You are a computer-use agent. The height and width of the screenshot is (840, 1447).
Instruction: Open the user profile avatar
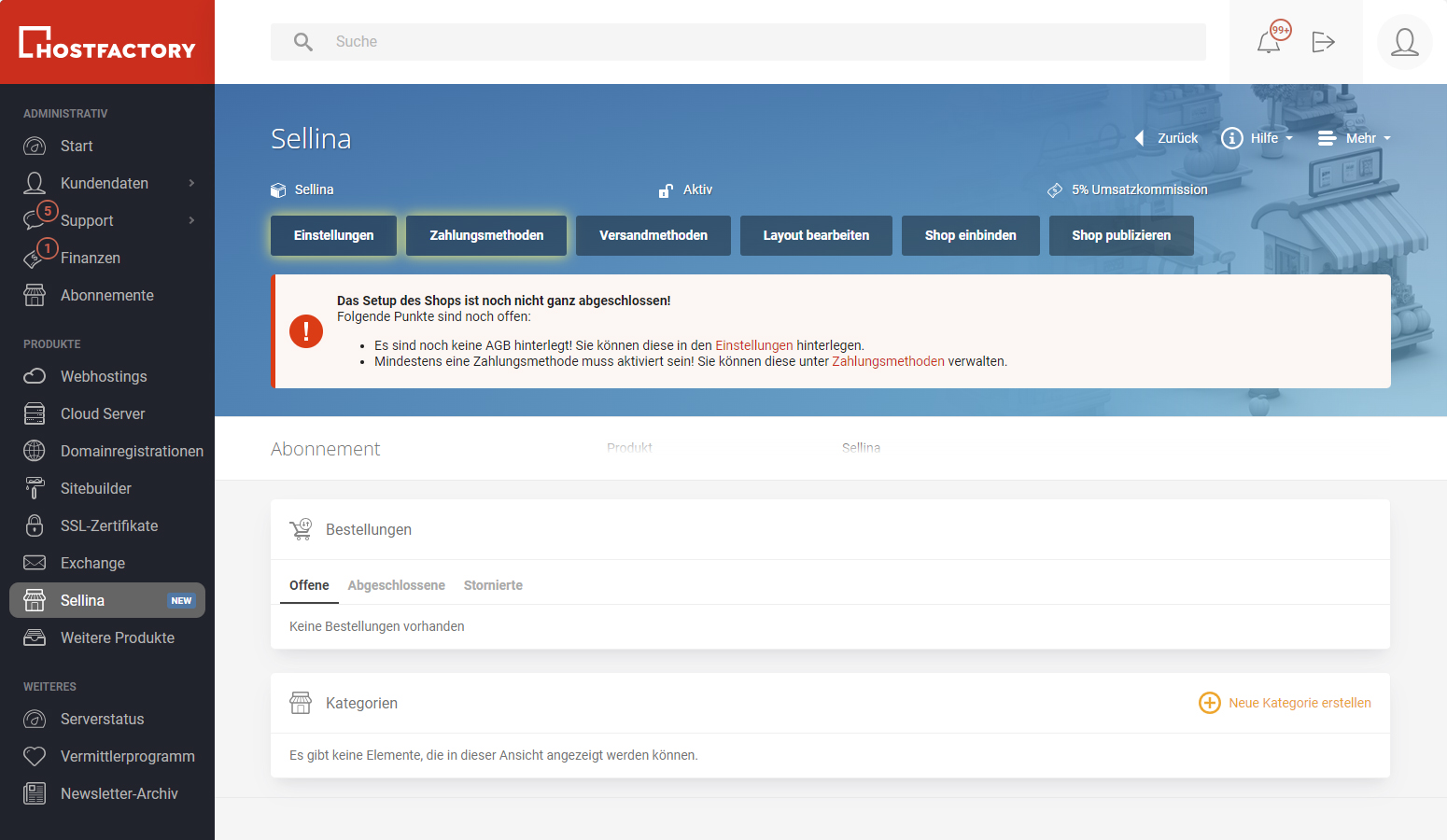click(1404, 42)
